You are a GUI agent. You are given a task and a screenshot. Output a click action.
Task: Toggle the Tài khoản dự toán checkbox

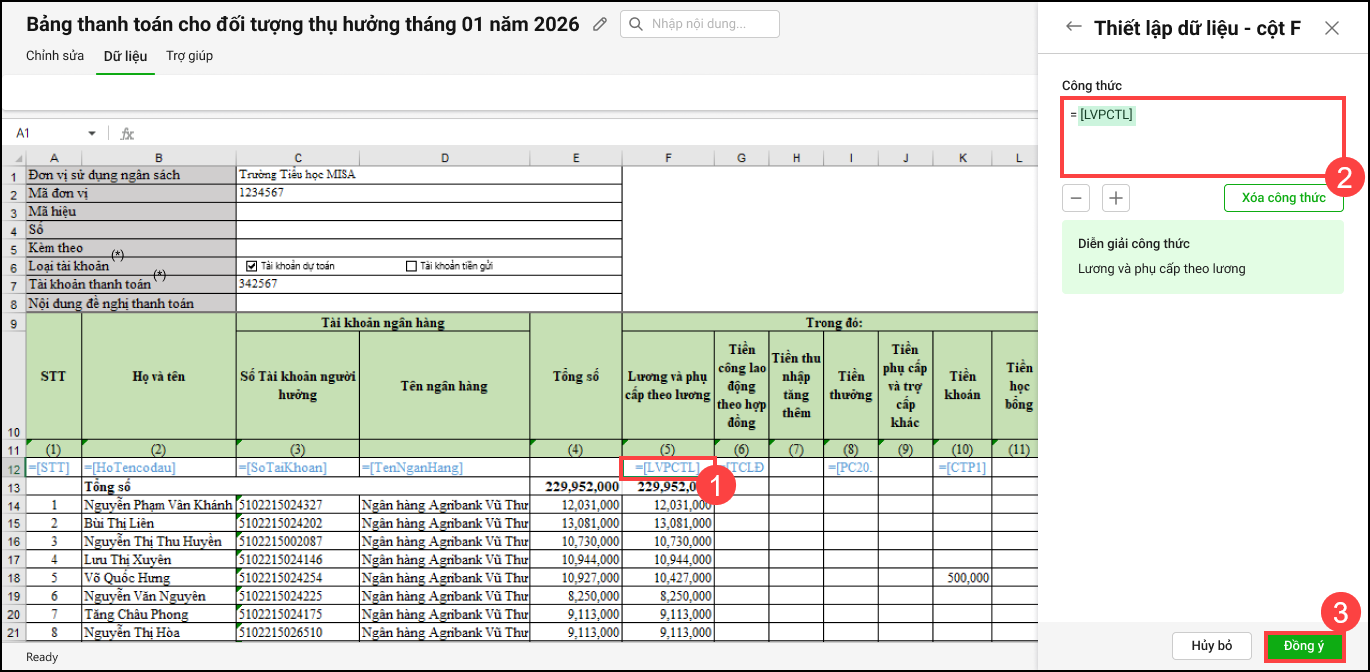click(252, 266)
